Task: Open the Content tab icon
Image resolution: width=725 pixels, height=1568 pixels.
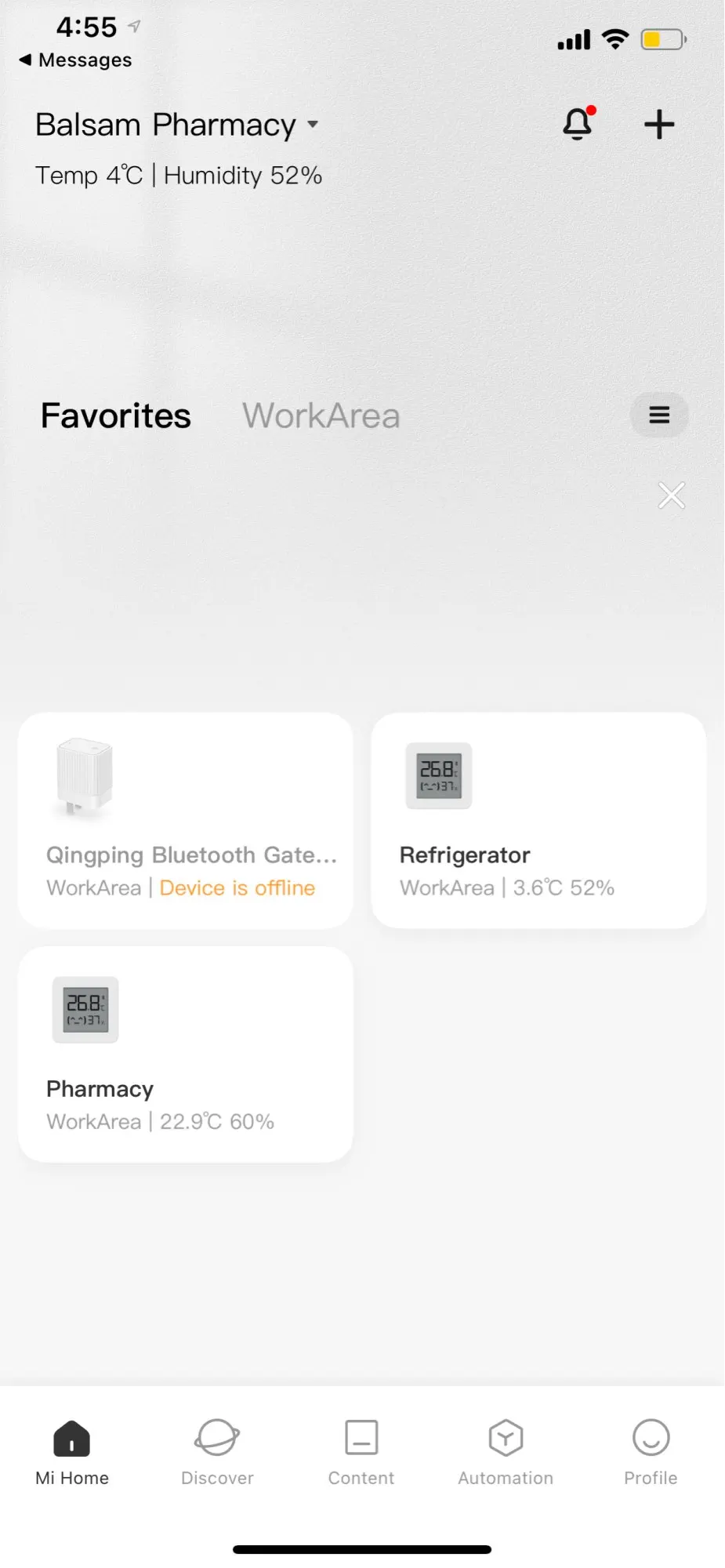Action: pos(361,1438)
